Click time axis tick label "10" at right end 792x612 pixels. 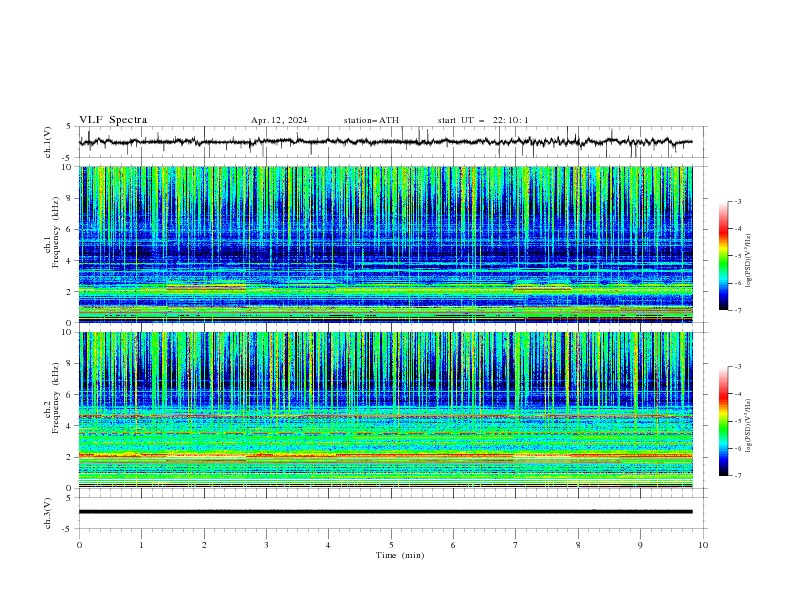[703, 545]
